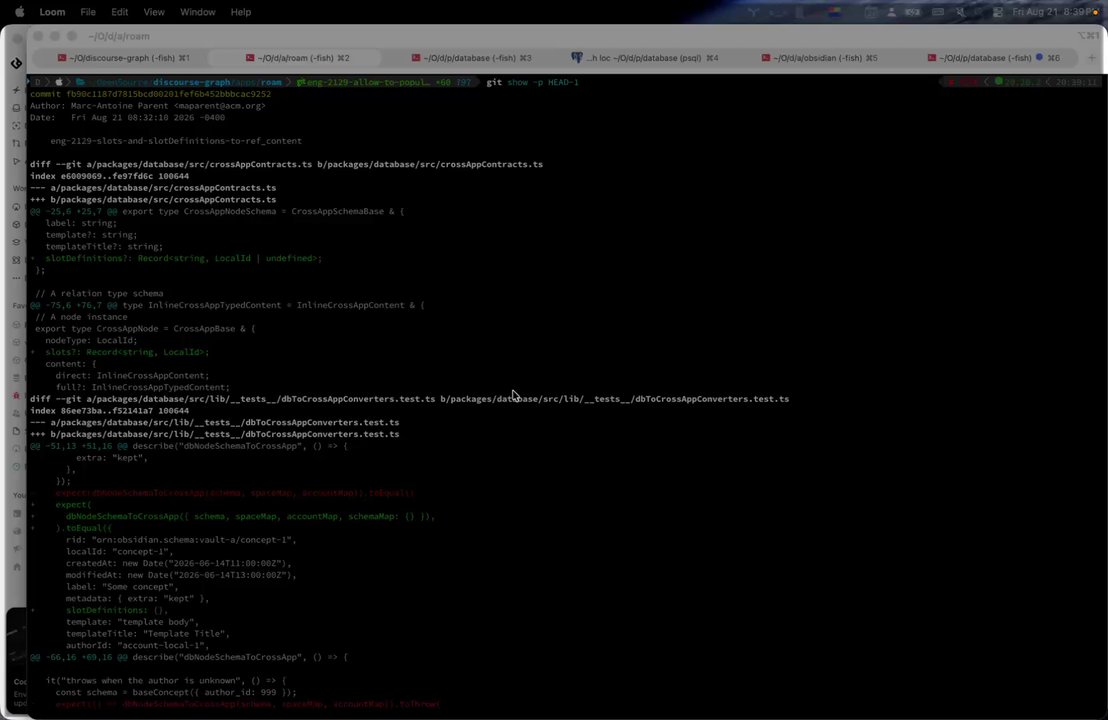1108x720 pixels.
Task: Open the Edit menu
Action: (x=119, y=12)
